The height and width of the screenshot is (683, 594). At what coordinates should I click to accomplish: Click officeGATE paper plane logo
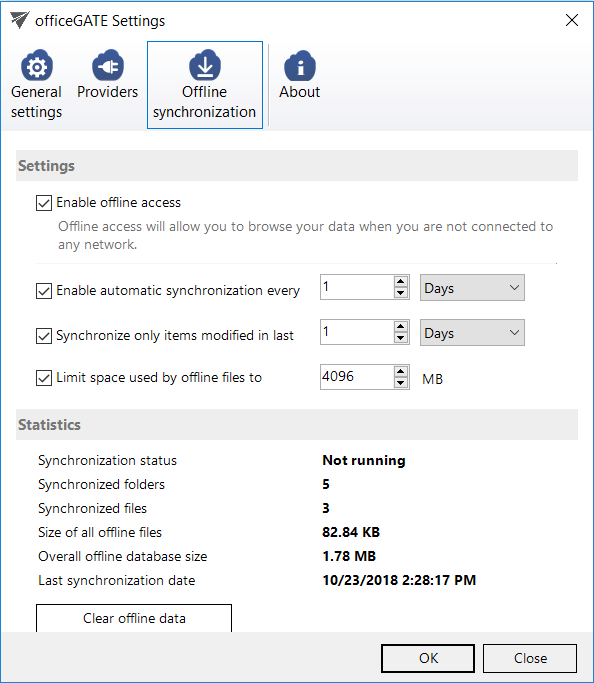coord(20,20)
